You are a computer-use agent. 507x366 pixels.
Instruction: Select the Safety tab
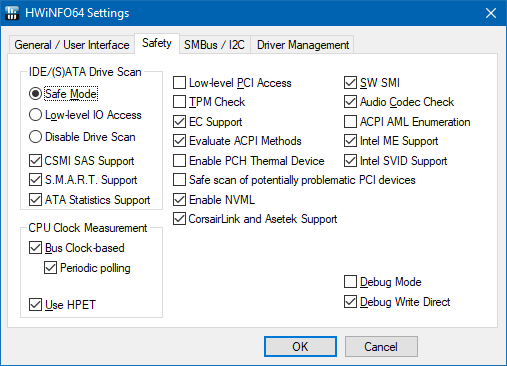pos(157,43)
